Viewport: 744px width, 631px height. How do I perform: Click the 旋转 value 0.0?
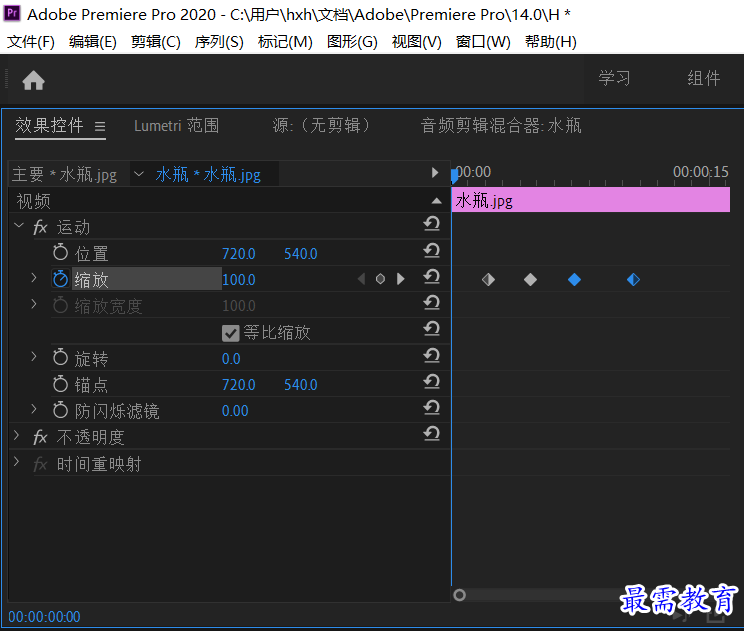231,359
